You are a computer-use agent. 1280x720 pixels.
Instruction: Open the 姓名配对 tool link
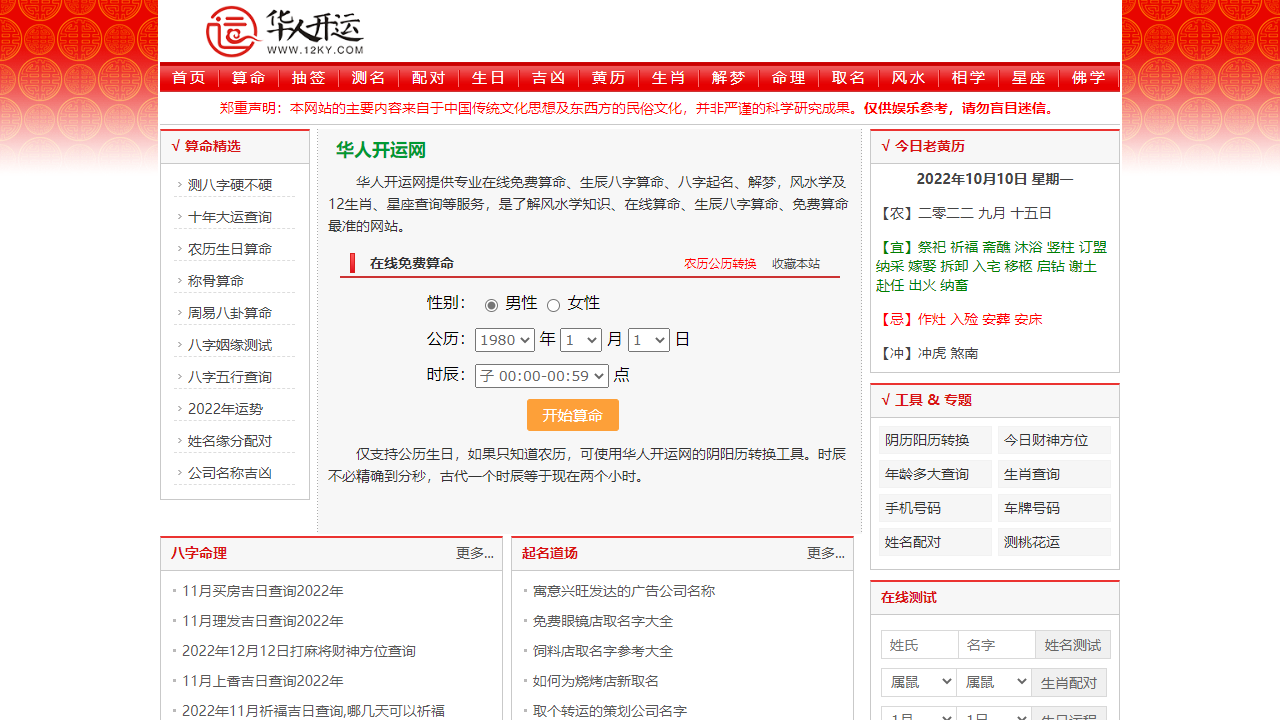click(x=935, y=542)
